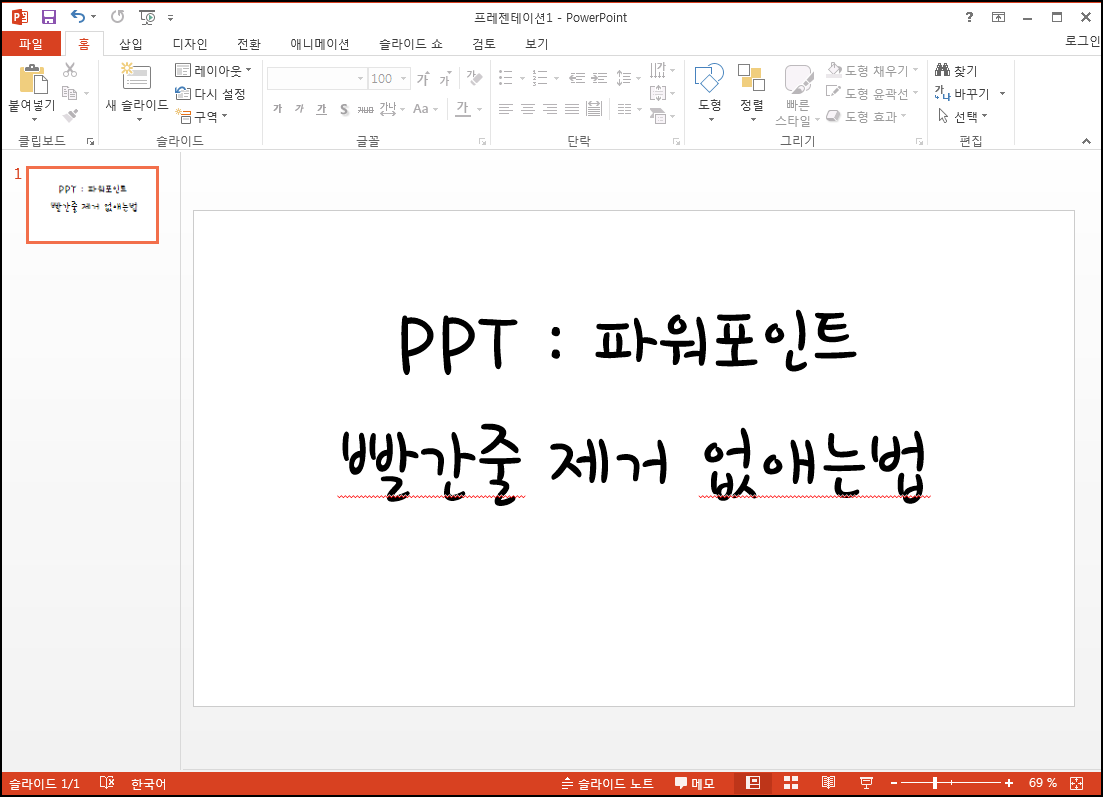Toggle Underline formatting
This screenshot has height=797, width=1103.
[321, 109]
